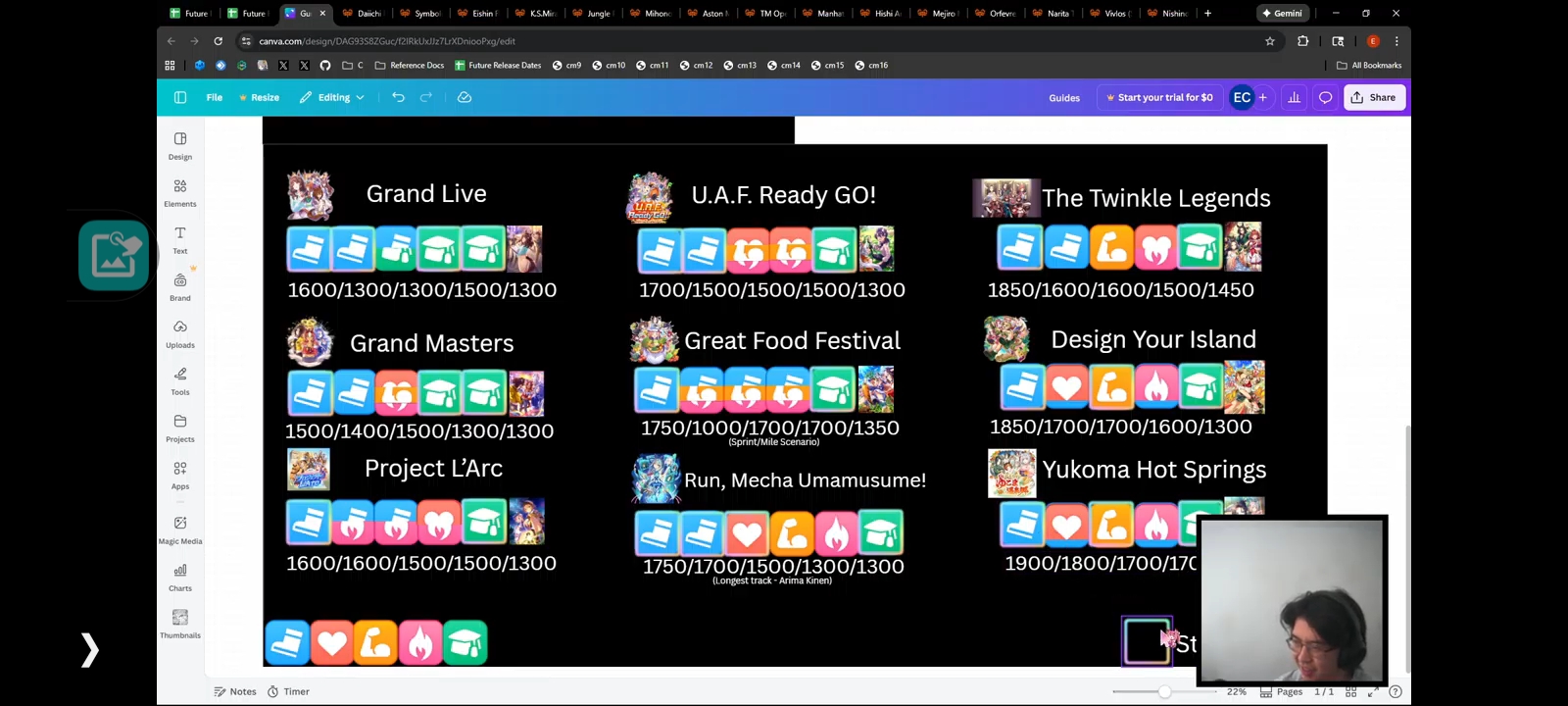Open the File menu
This screenshot has height=706, width=1568.
[215, 97]
